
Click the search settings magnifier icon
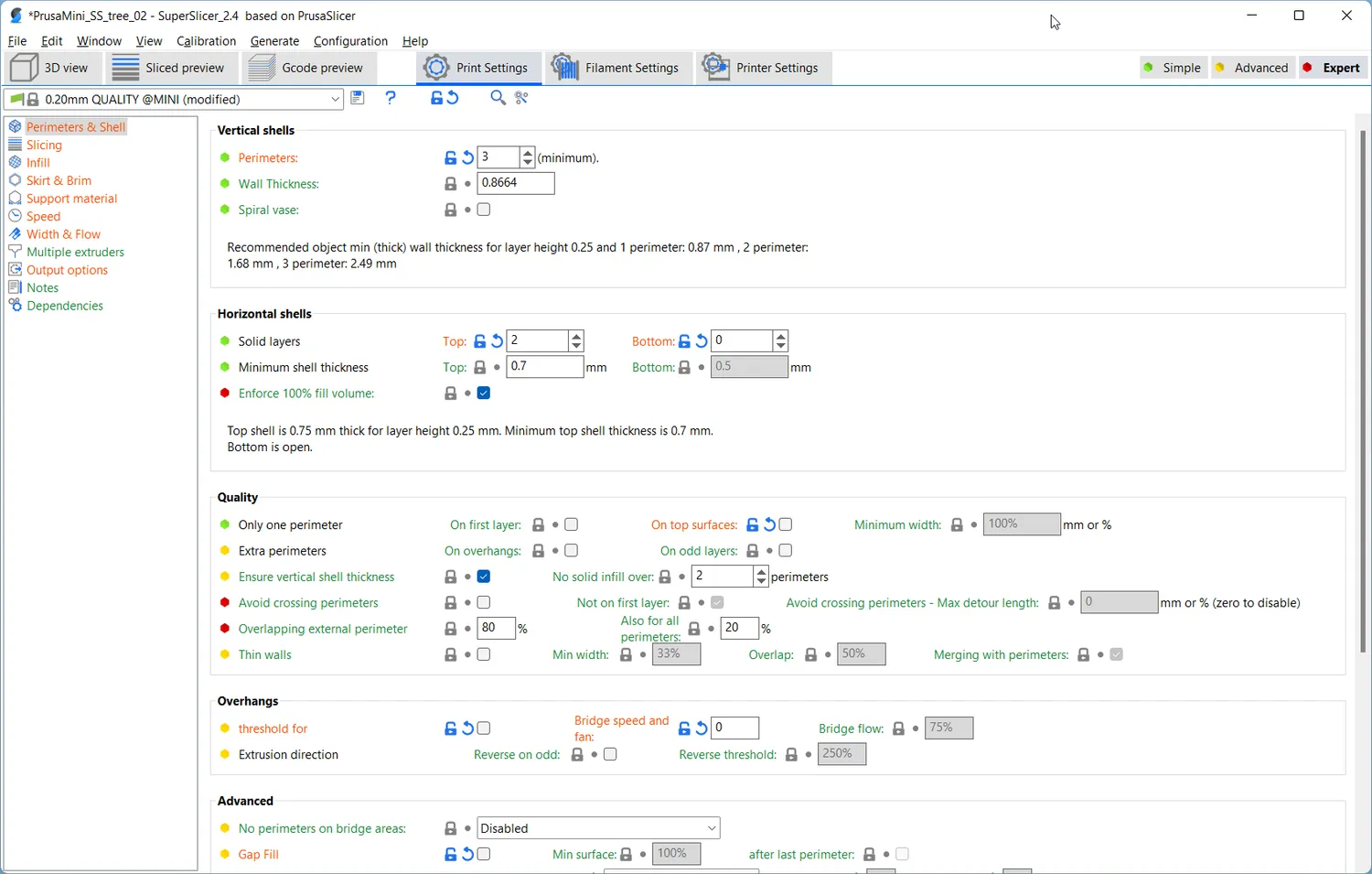pyautogui.click(x=498, y=98)
